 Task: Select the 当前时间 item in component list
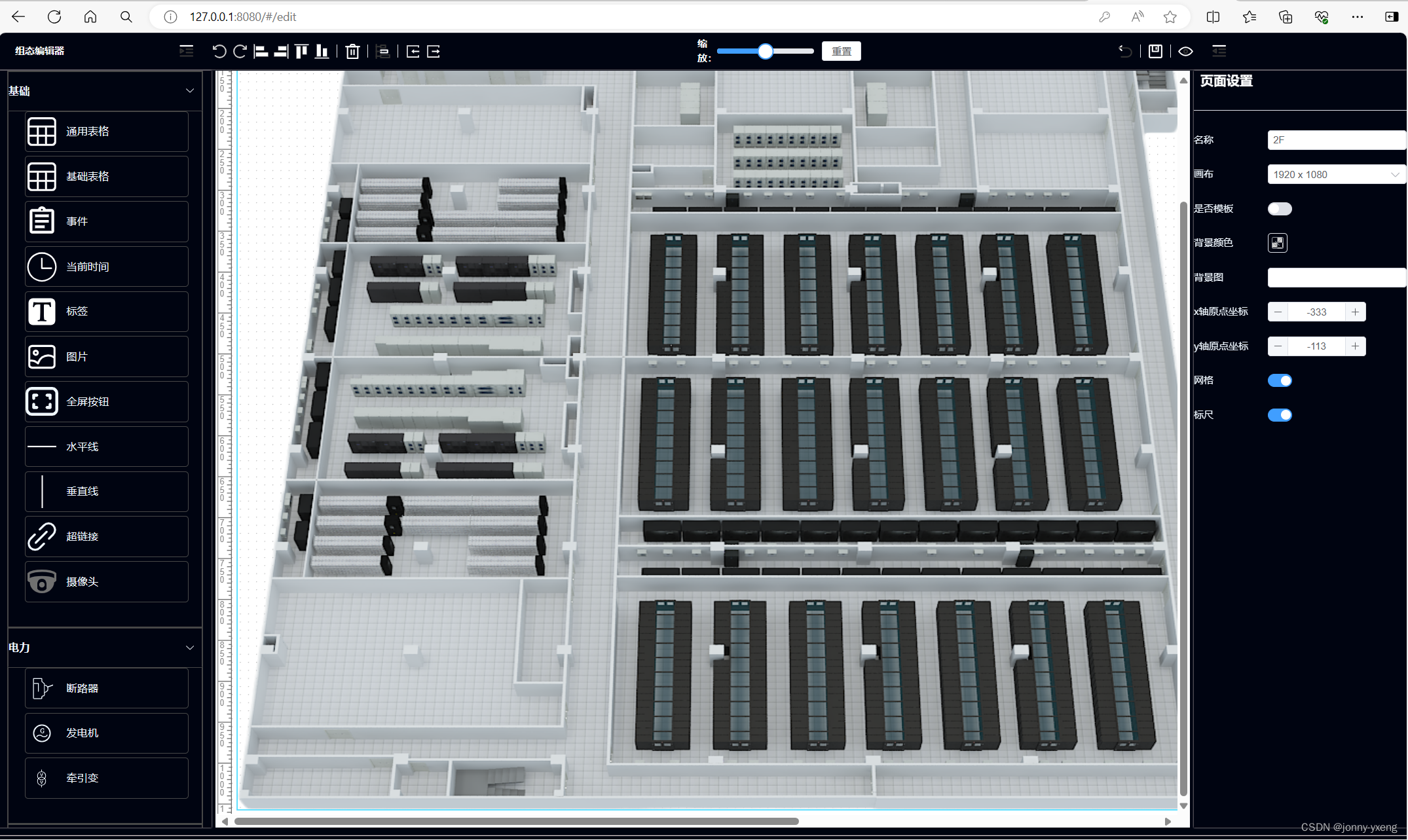[x=107, y=266]
